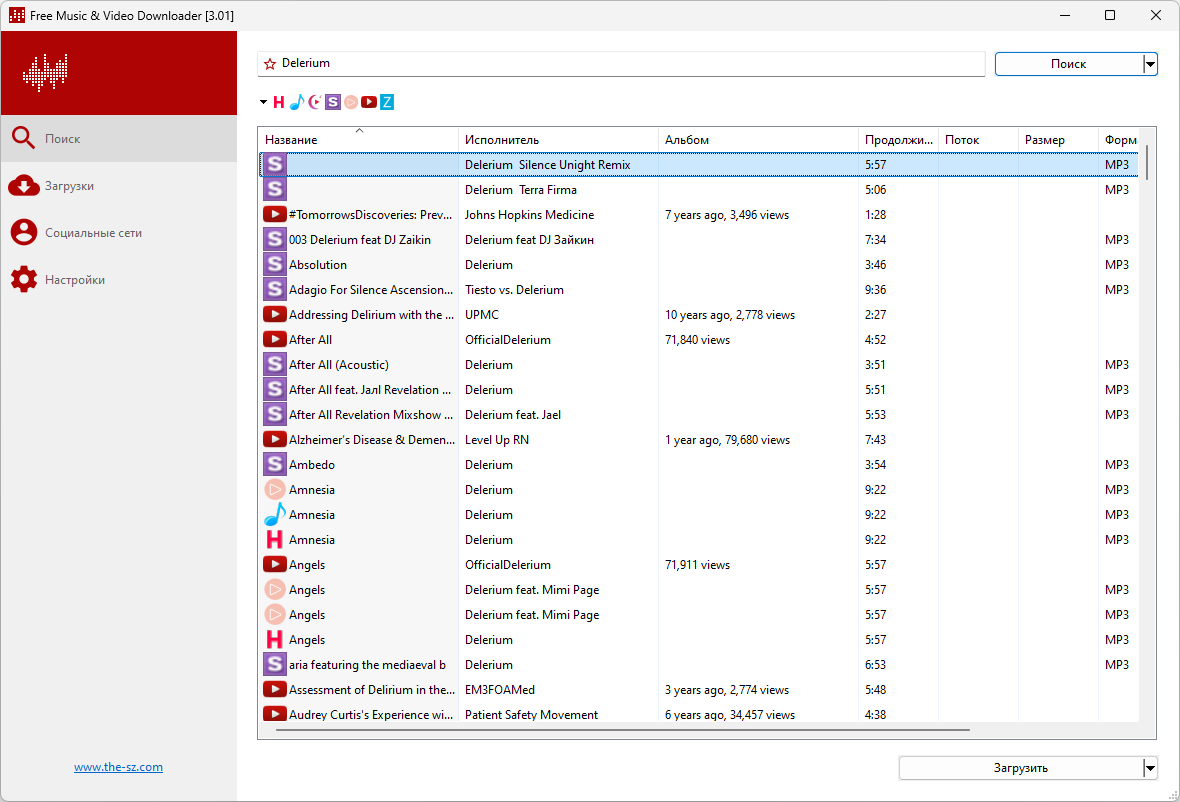Select the YouTube icon for After All
The width and height of the screenshot is (1180, 802).
275,339
